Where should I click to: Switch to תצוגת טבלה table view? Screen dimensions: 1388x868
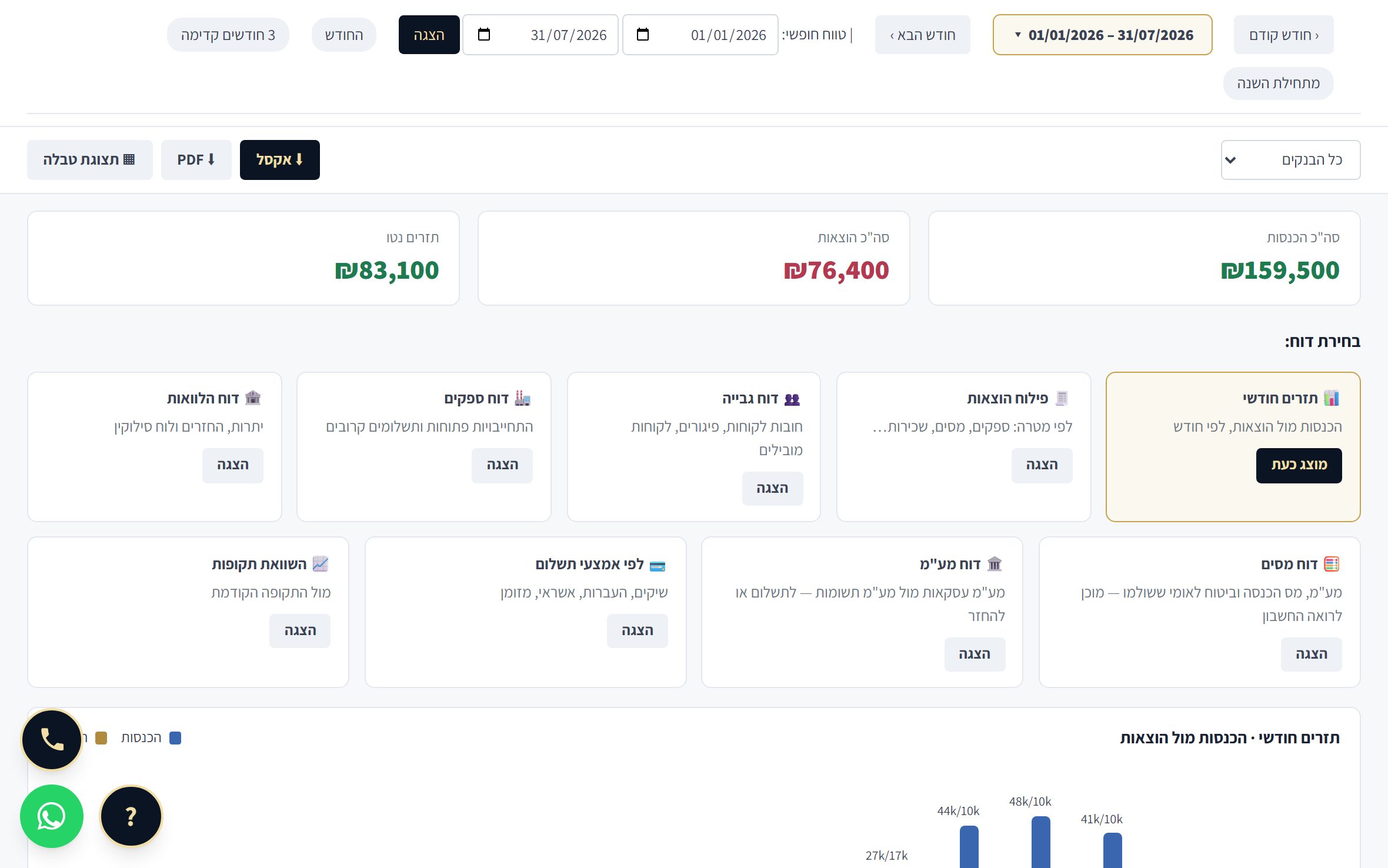(90, 160)
